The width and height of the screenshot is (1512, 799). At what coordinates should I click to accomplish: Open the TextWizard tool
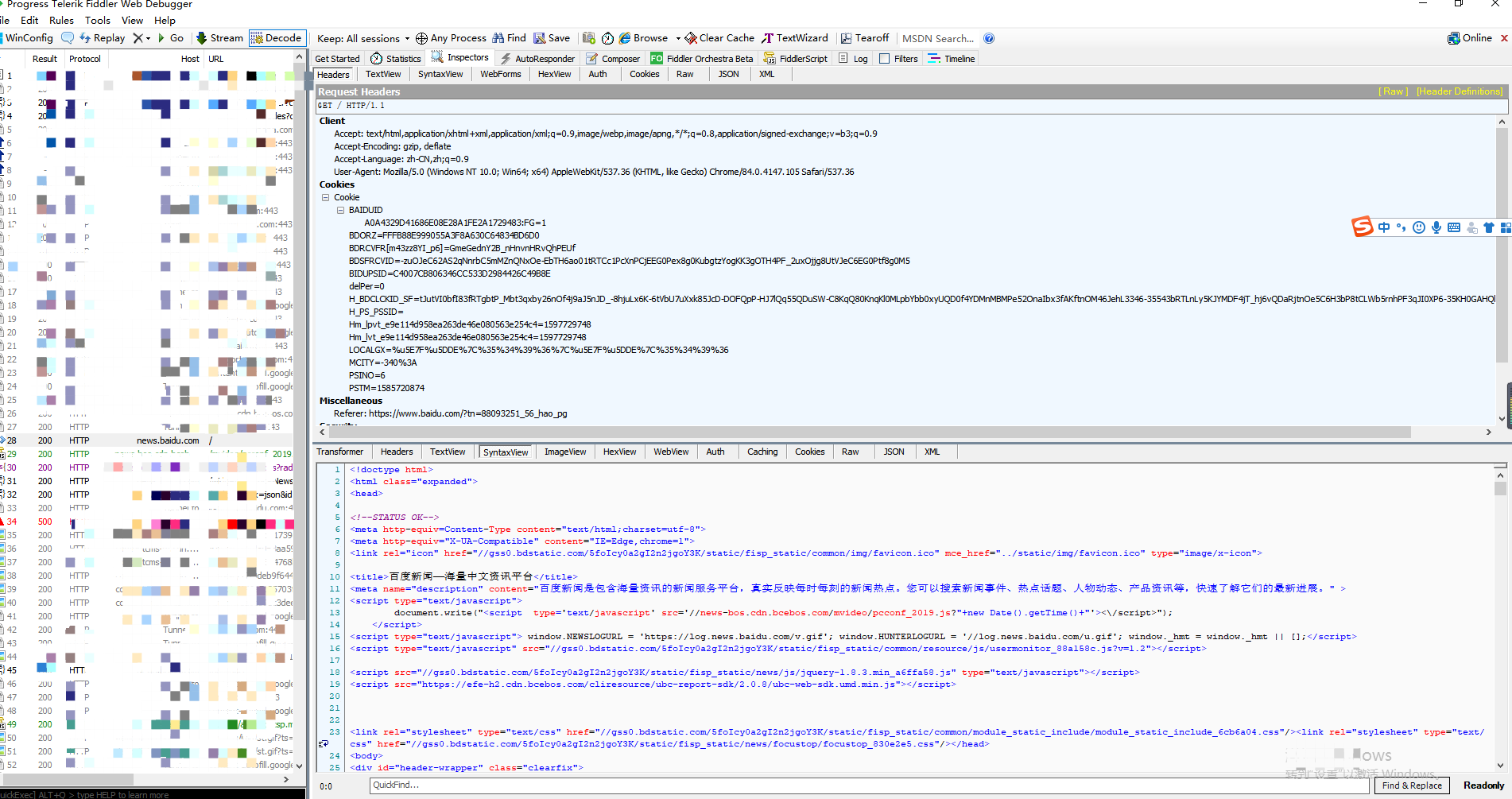[795, 38]
